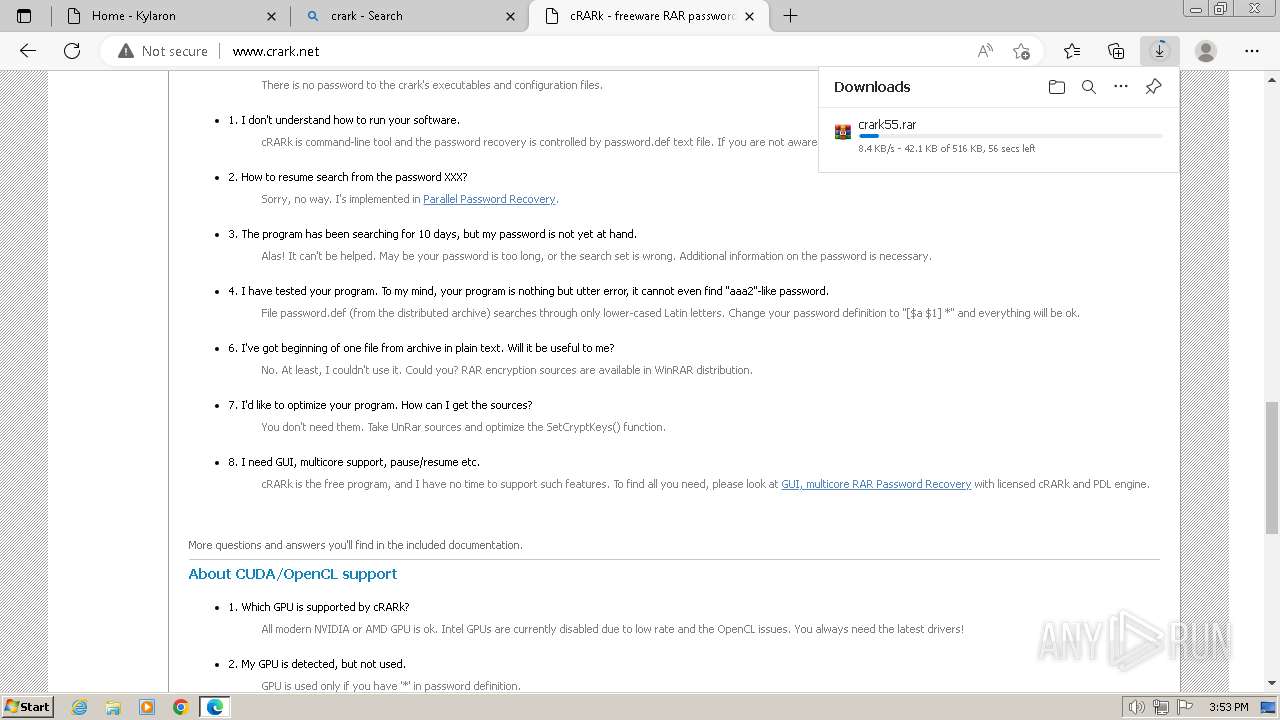
Task: Click the www.crark.net address bar
Action: [x=276, y=51]
